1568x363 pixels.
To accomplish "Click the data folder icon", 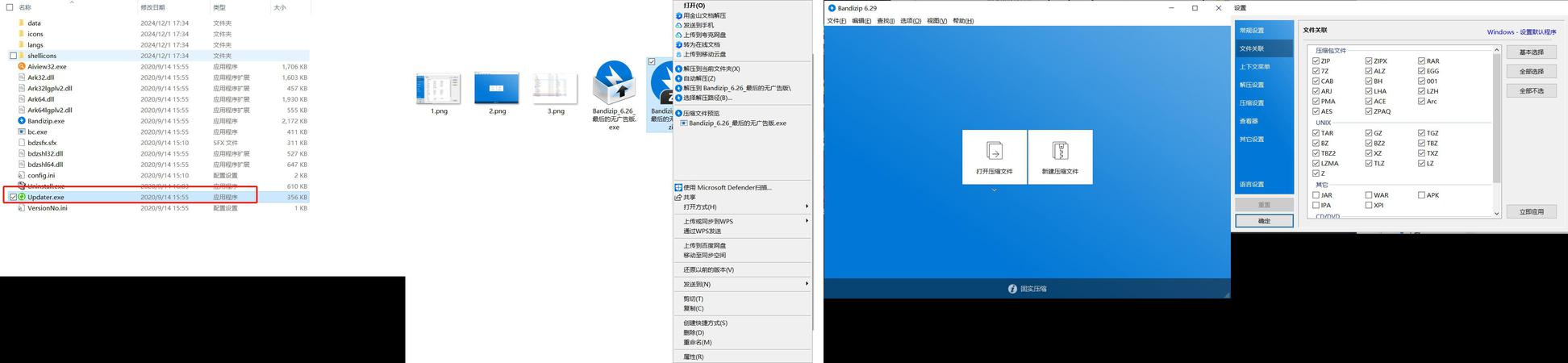I will [21, 23].
